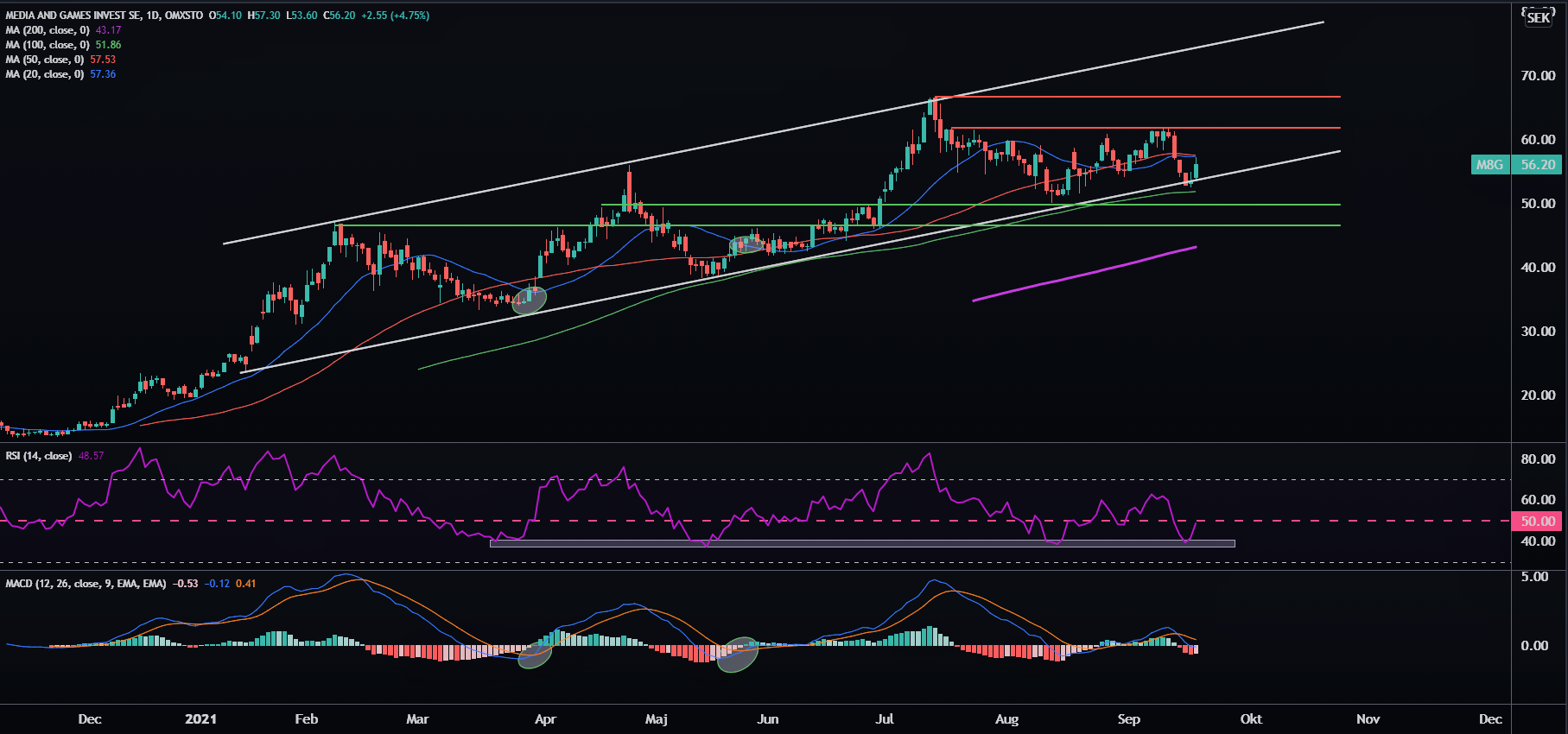This screenshot has height=734, width=1568.
Task: Open the SEK currency selector
Action: (1538, 17)
